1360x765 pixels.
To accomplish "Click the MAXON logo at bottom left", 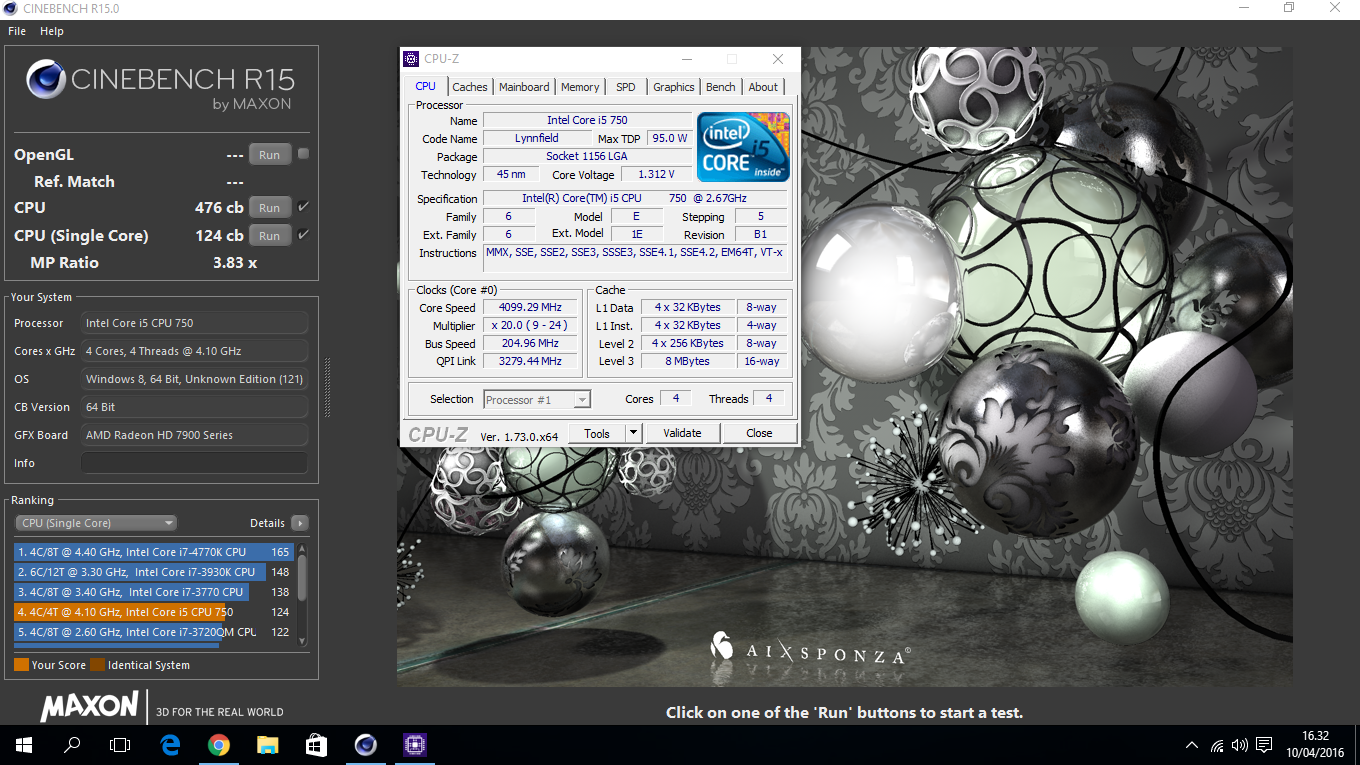I will tap(89, 706).
